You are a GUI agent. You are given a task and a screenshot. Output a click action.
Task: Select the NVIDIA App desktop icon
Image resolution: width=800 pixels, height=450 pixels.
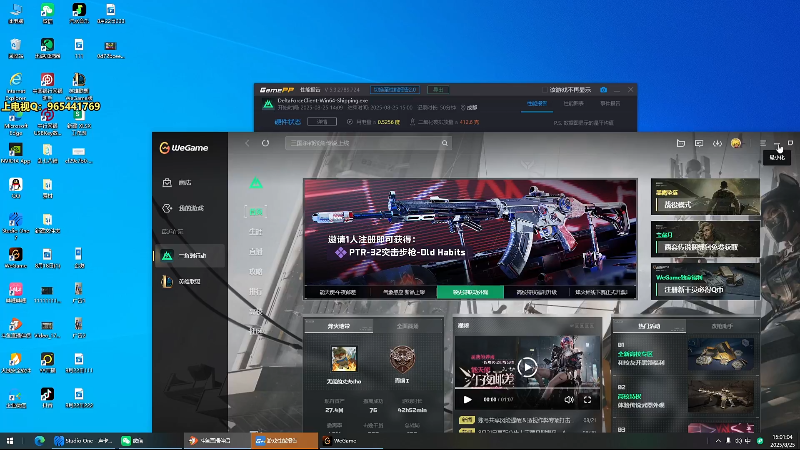pos(16,153)
